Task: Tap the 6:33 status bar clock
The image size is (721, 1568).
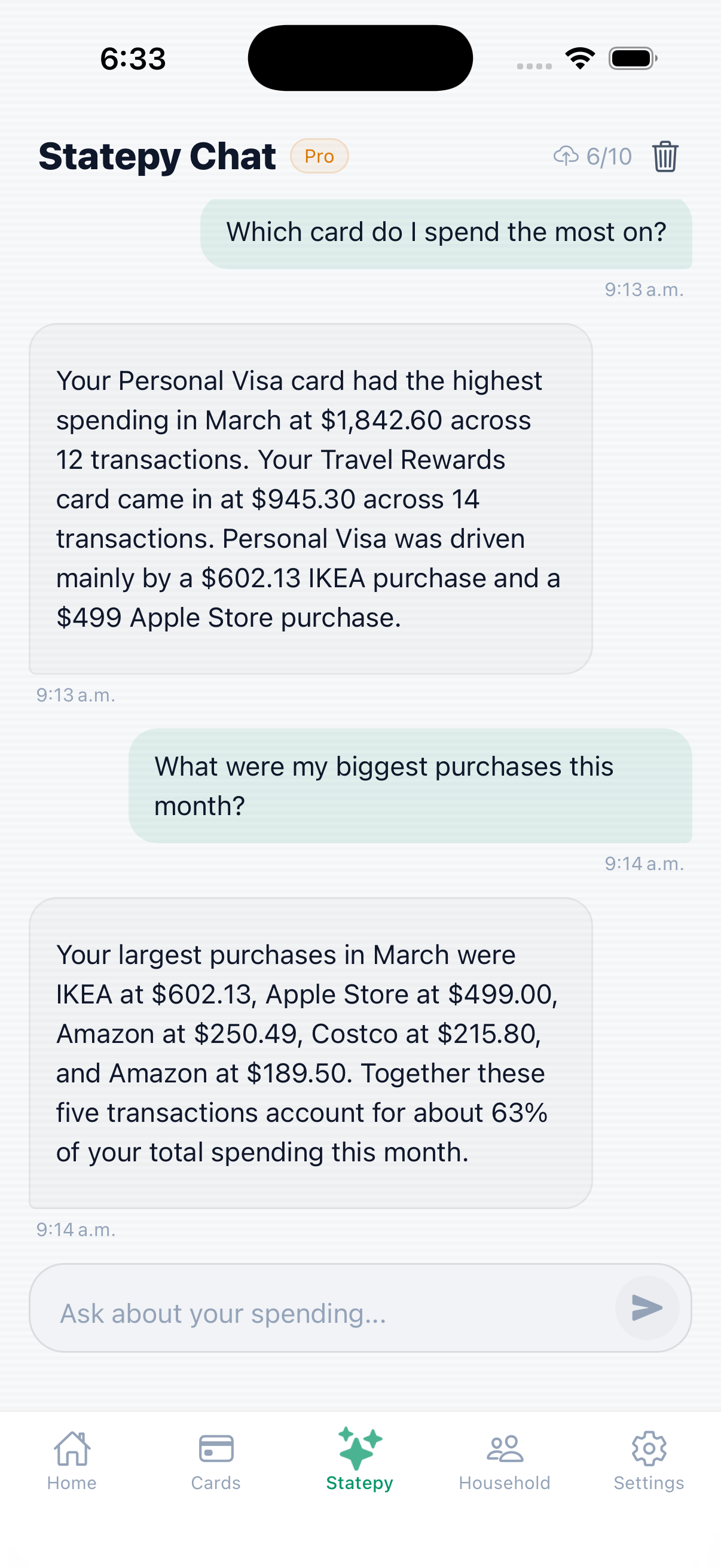Action: tap(133, 59)
